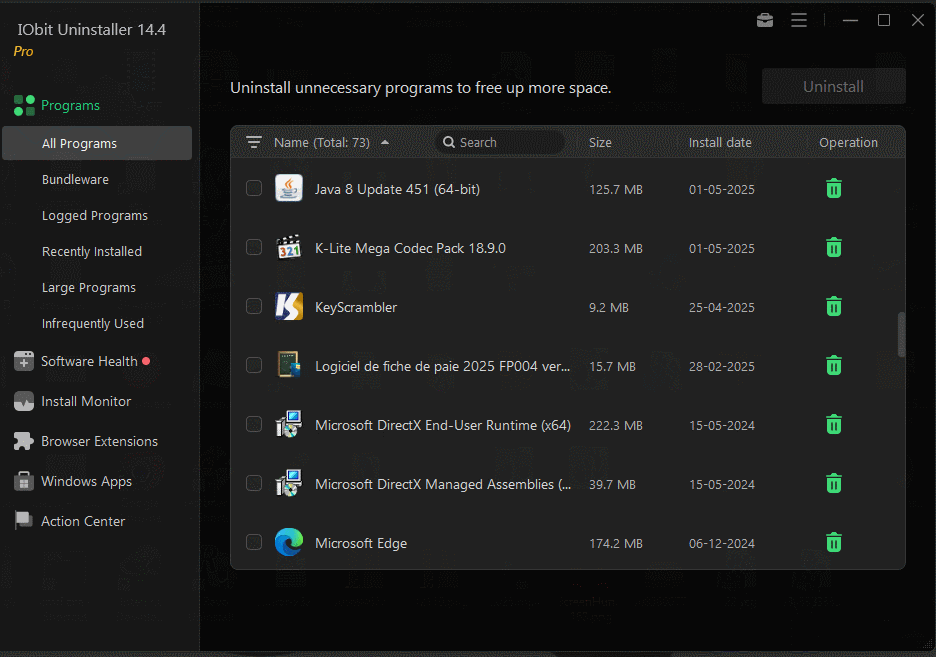936x657 pixels.
Task: Click the 222.3 MB size value
Action: 615,425
